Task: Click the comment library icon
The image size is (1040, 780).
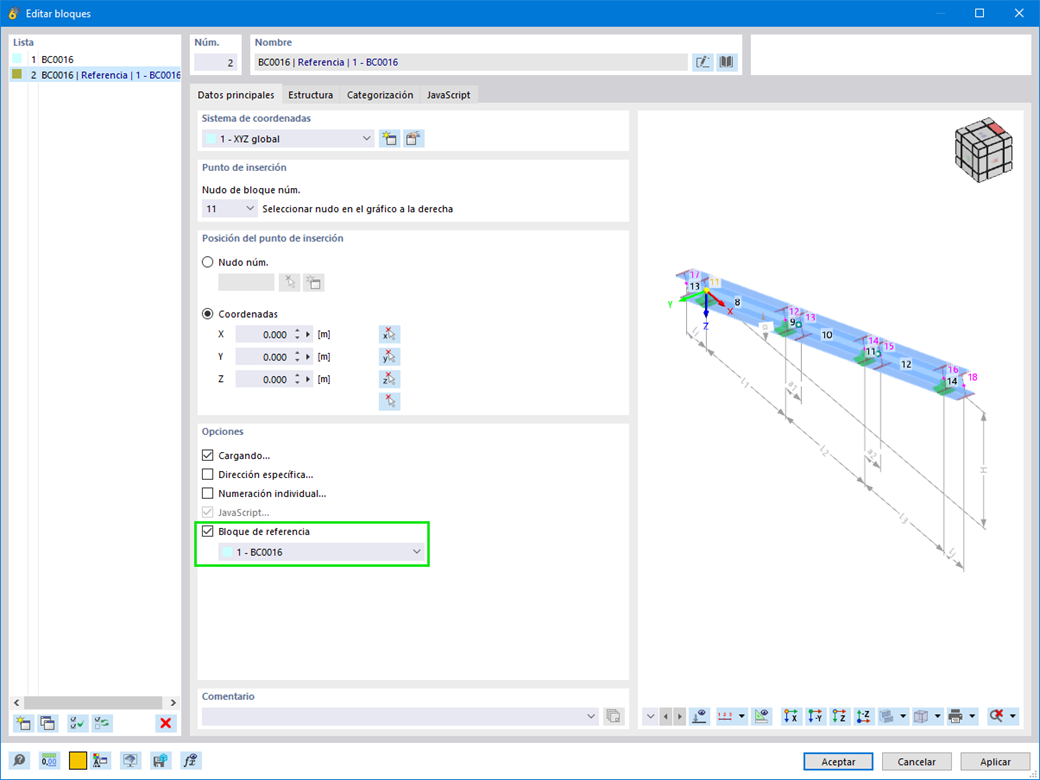Action: coord(614,716)
